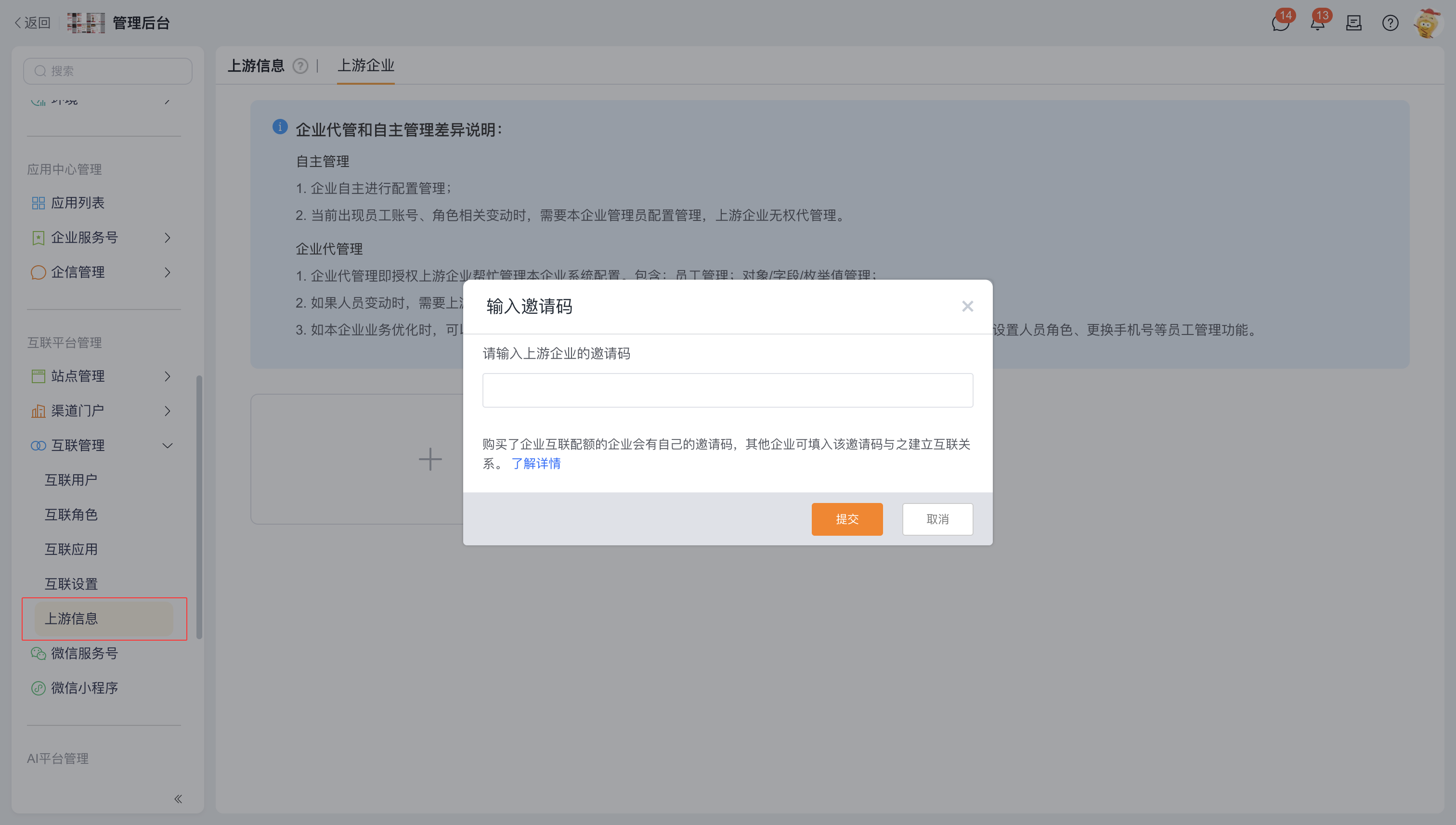Viewport: 1456px width, 825px height.
Task: Click the 返回 back link
Action: pos(32,23)
